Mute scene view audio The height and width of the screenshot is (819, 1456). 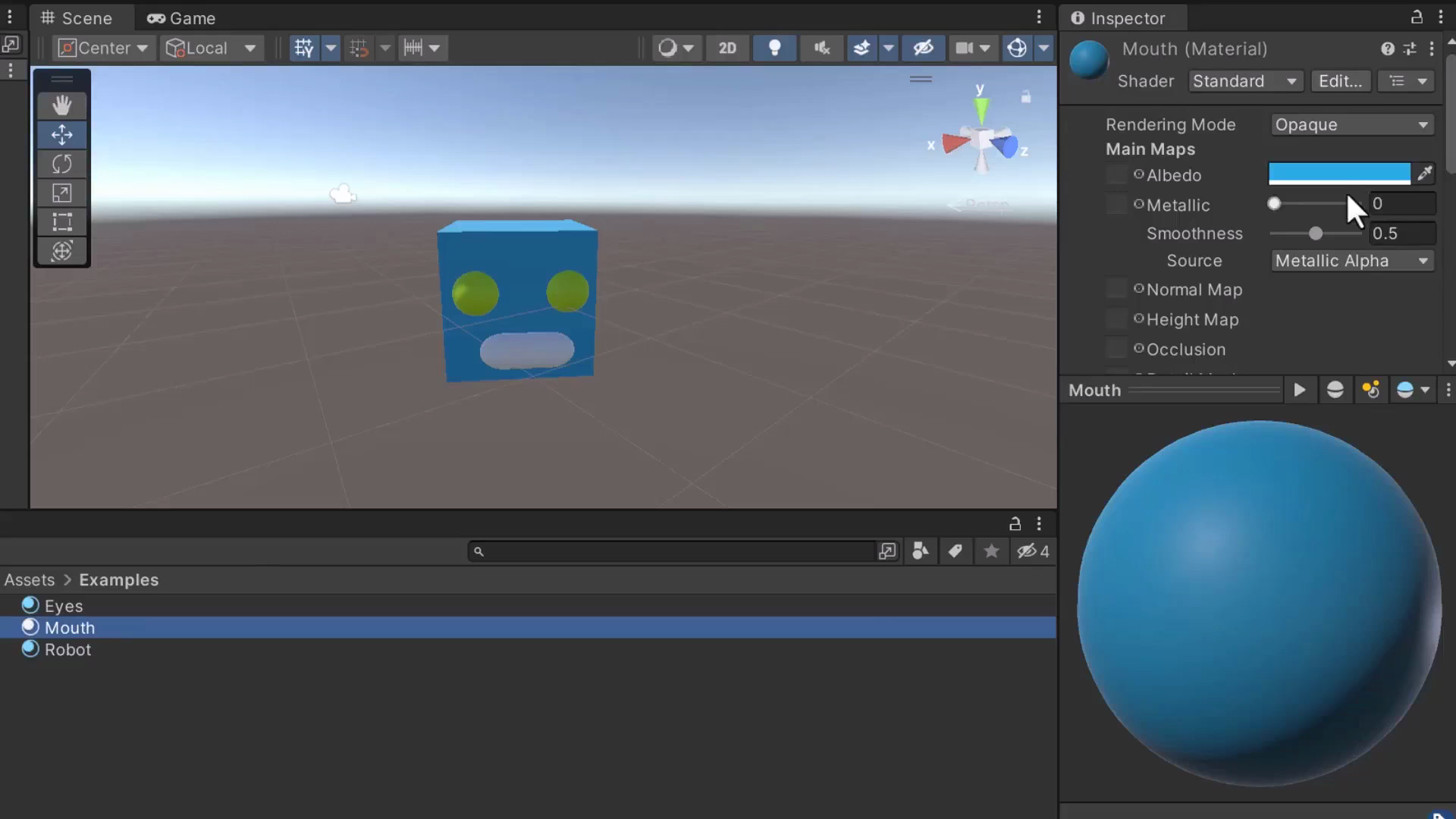tap(821, 48)
